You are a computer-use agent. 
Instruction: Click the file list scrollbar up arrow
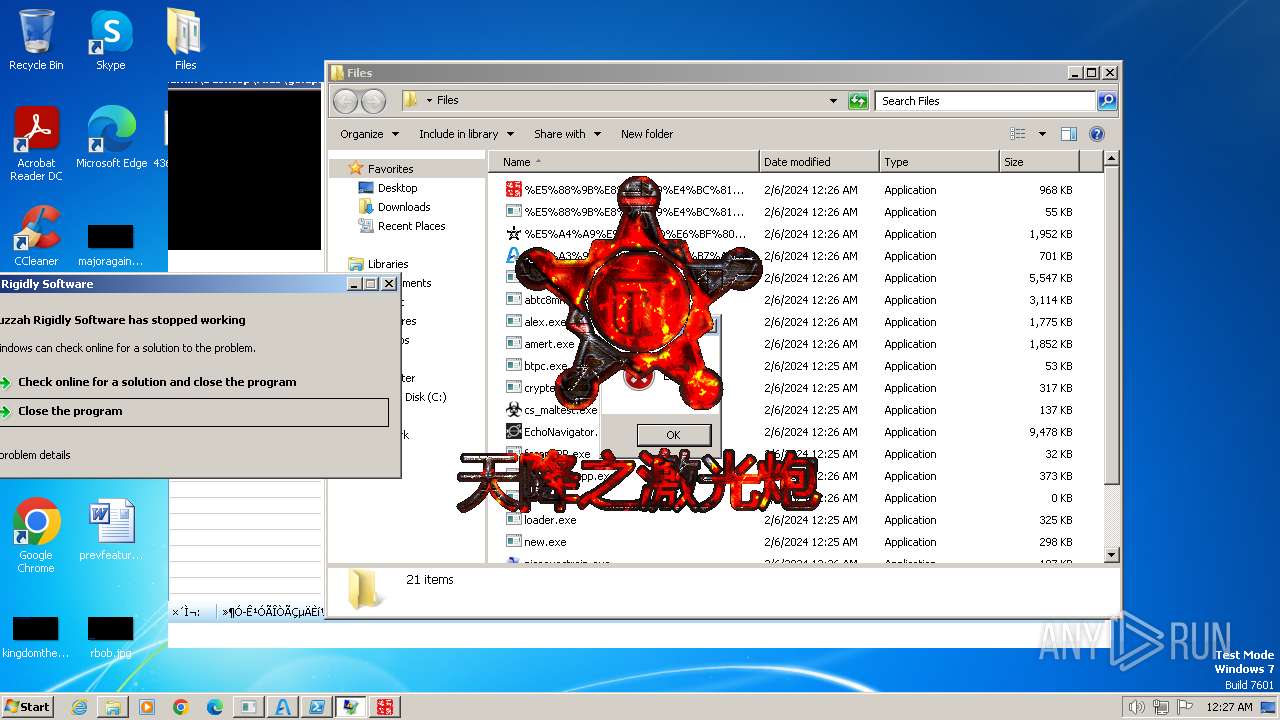tap(1111, 159)
